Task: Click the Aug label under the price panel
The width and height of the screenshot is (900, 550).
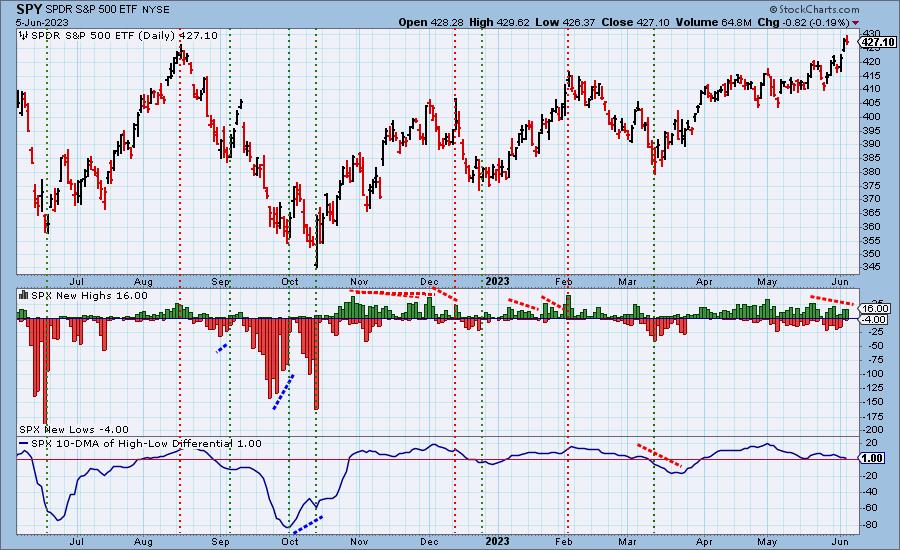Action: point(143,281)
